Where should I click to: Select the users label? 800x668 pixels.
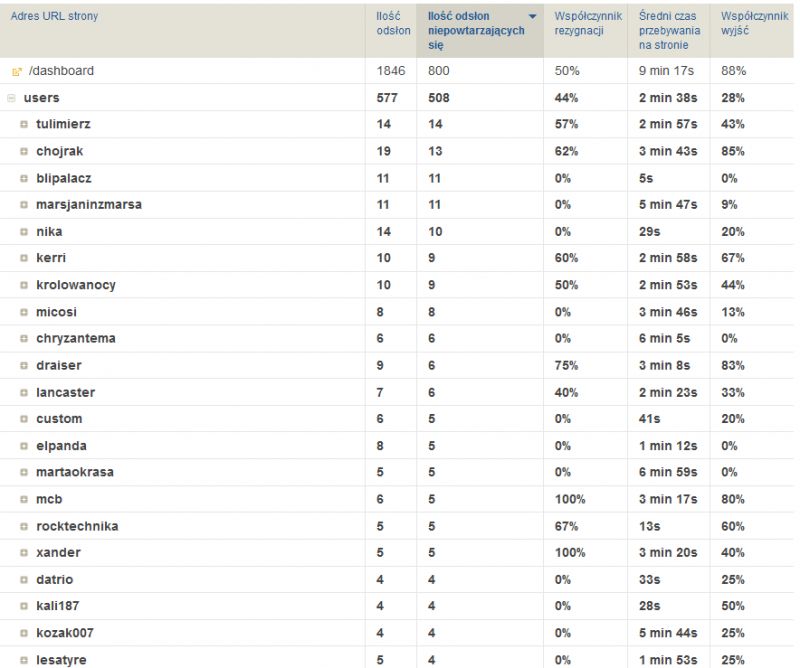click(41, 98)
